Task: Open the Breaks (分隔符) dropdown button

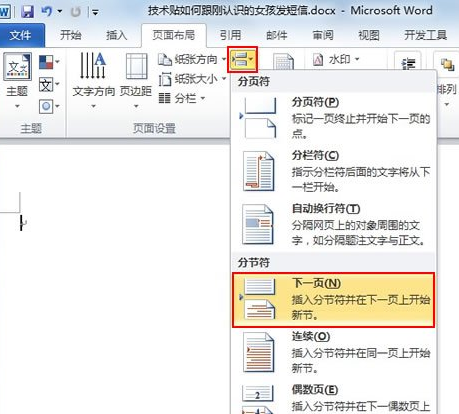Action: (242, 60)
